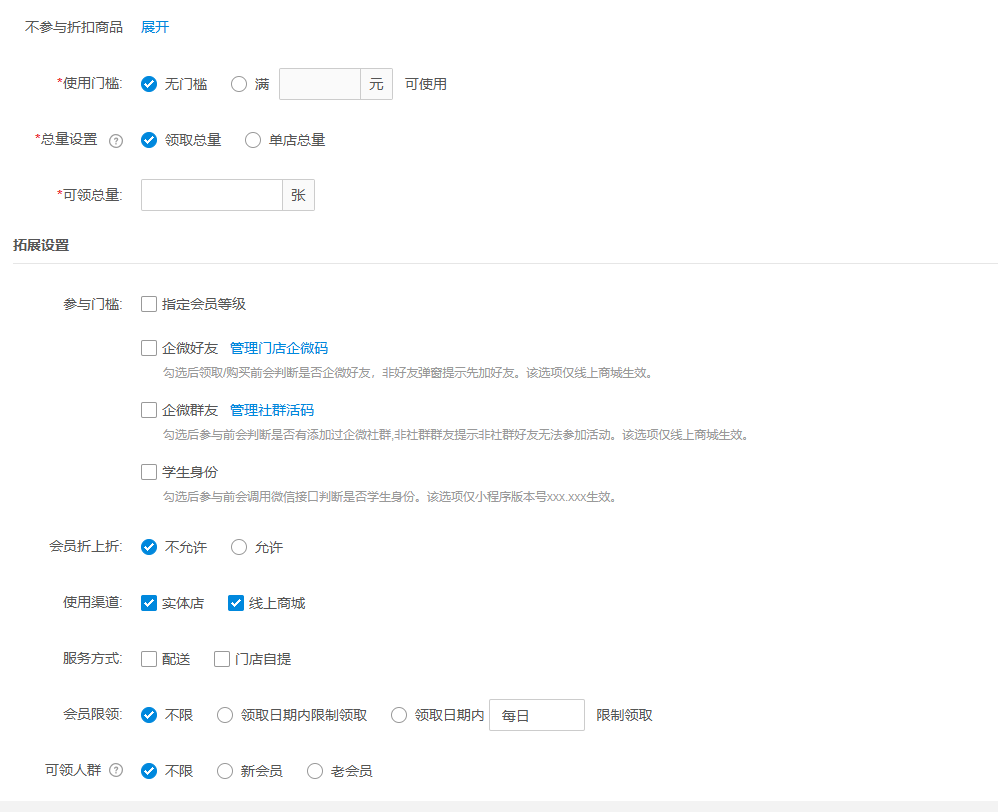998x812 pixels.
Task: Select 老会员 under 可领人群
Action: point(315,770)
